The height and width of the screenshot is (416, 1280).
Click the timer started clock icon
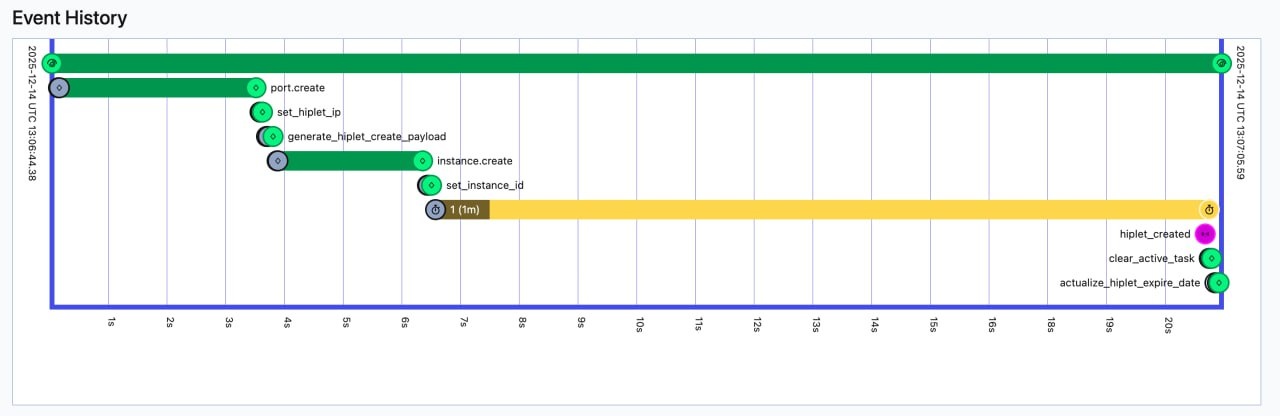tap(435, 210)
